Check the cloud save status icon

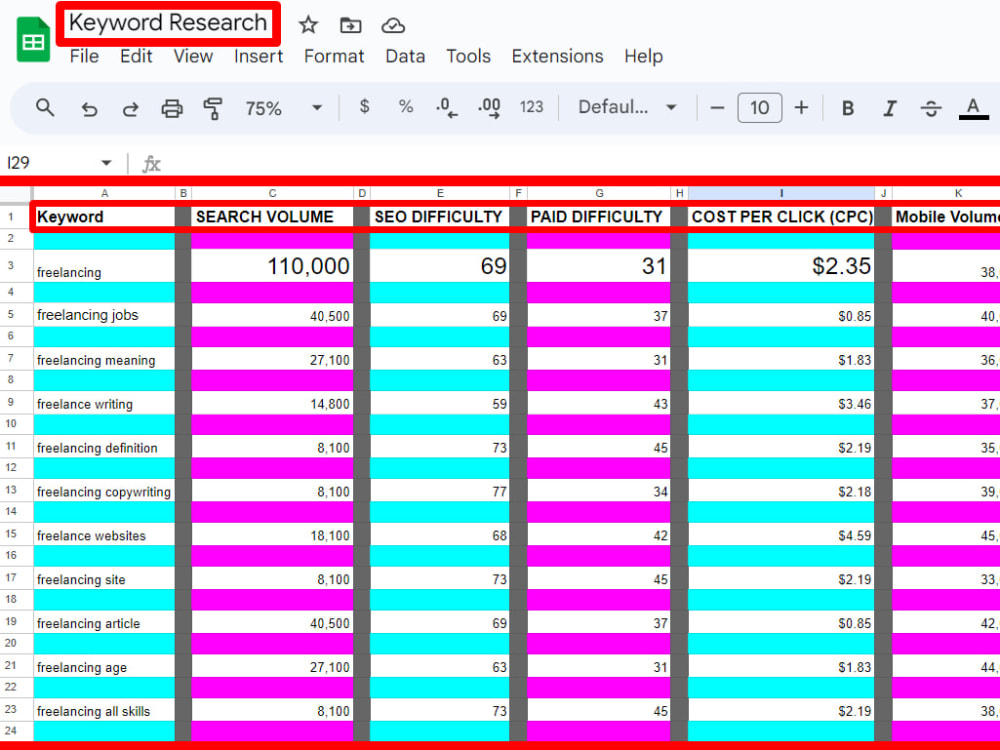tap(393, 26)
